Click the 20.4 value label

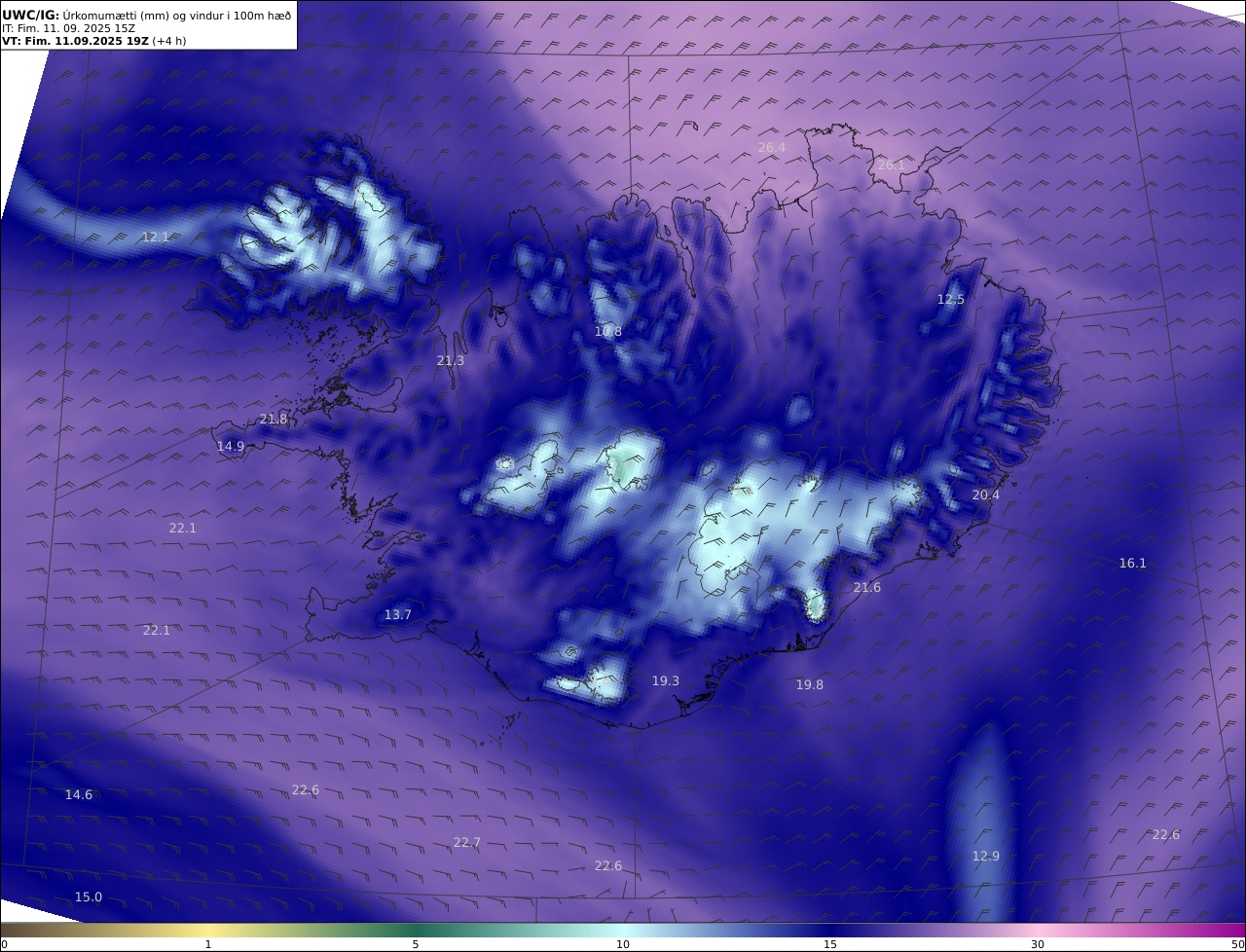(x=985, y=495)
